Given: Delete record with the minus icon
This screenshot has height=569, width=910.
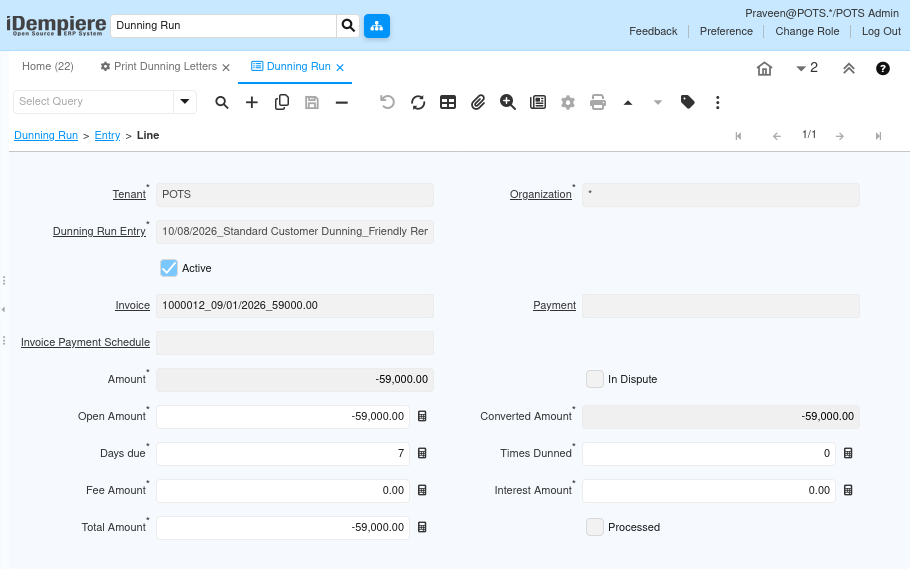Looking at the screenshot, I should pos(342,103).
